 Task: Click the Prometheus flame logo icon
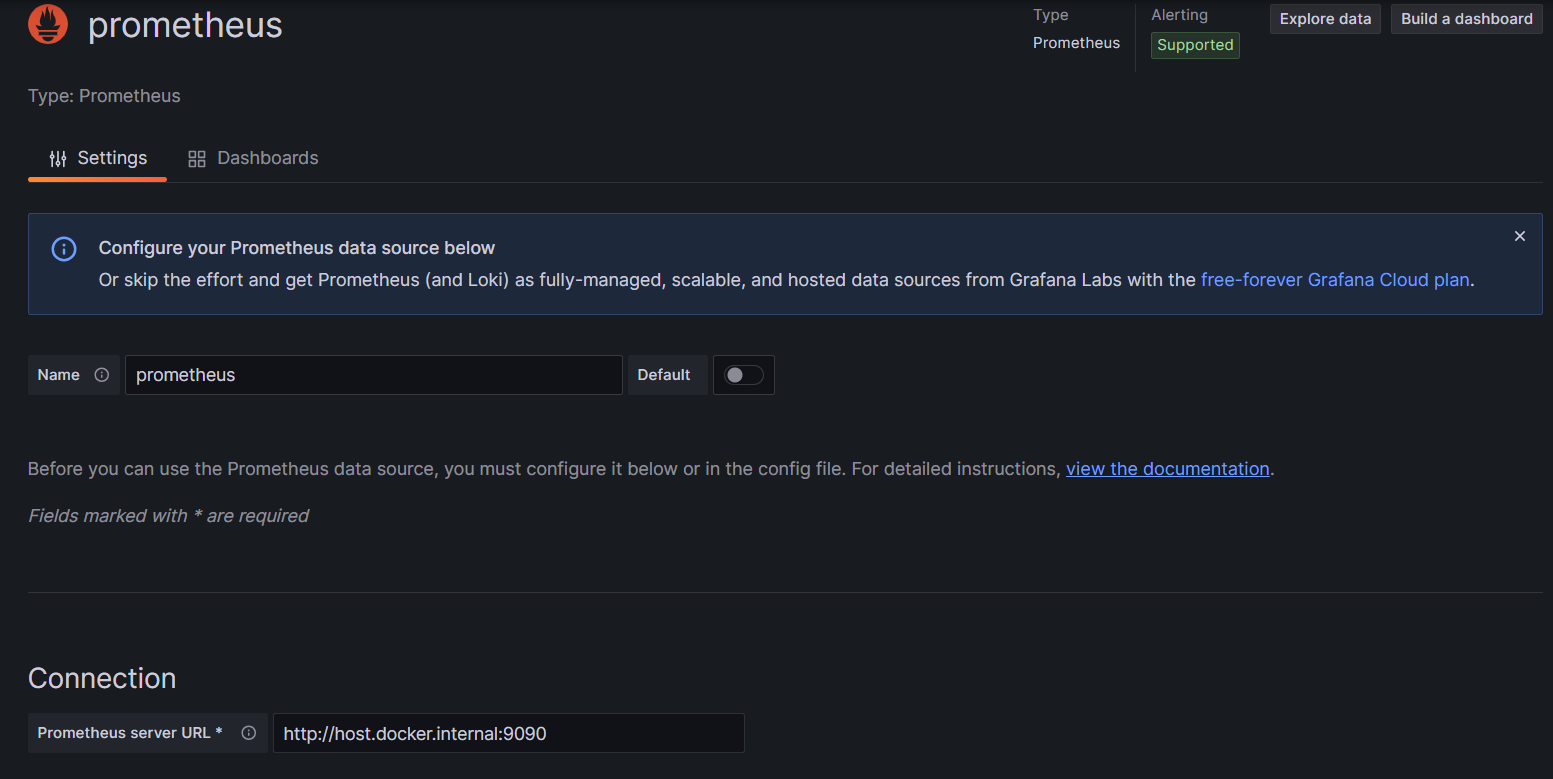coord(48,24)
